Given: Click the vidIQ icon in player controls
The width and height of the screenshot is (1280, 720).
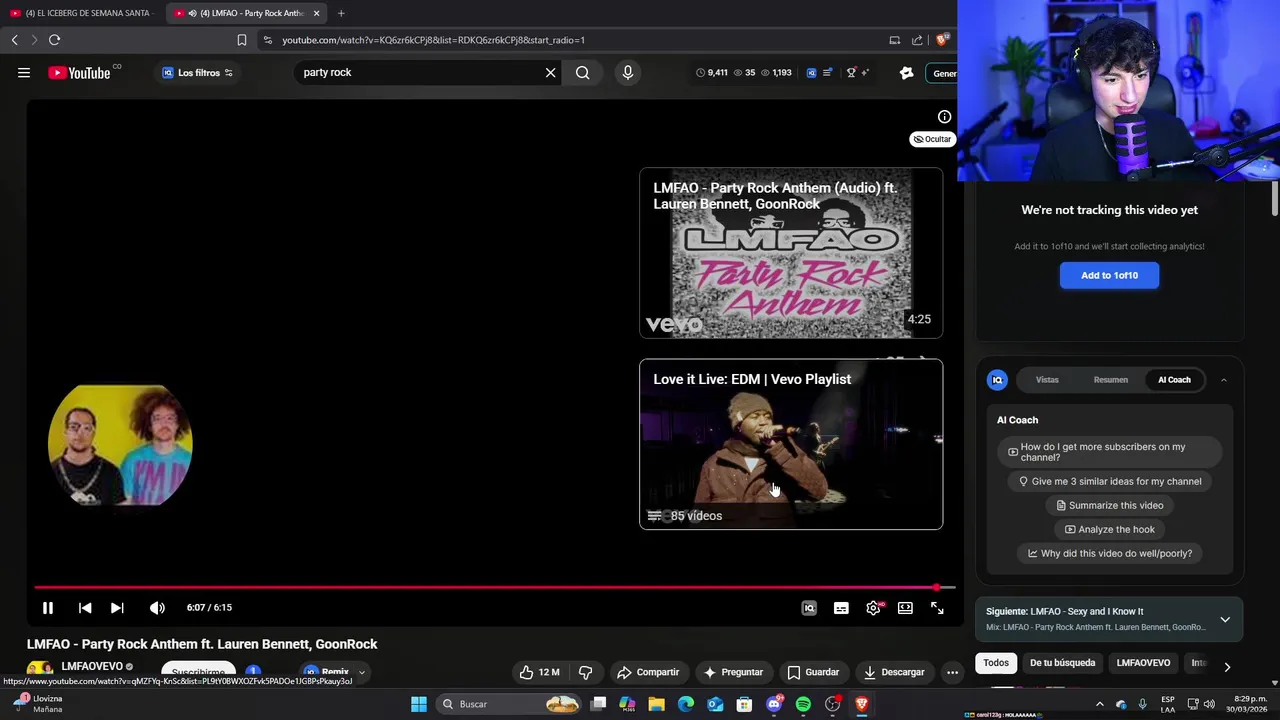Looking at the screenshot, I should tap(809, 607).
